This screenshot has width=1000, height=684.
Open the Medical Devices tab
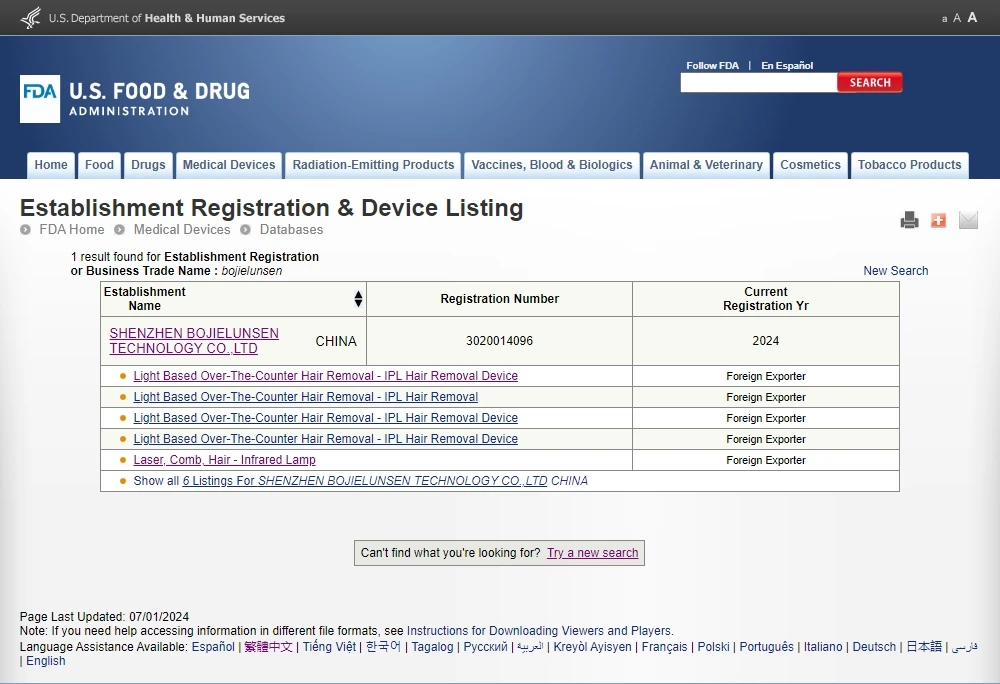(x=229, y=165)
